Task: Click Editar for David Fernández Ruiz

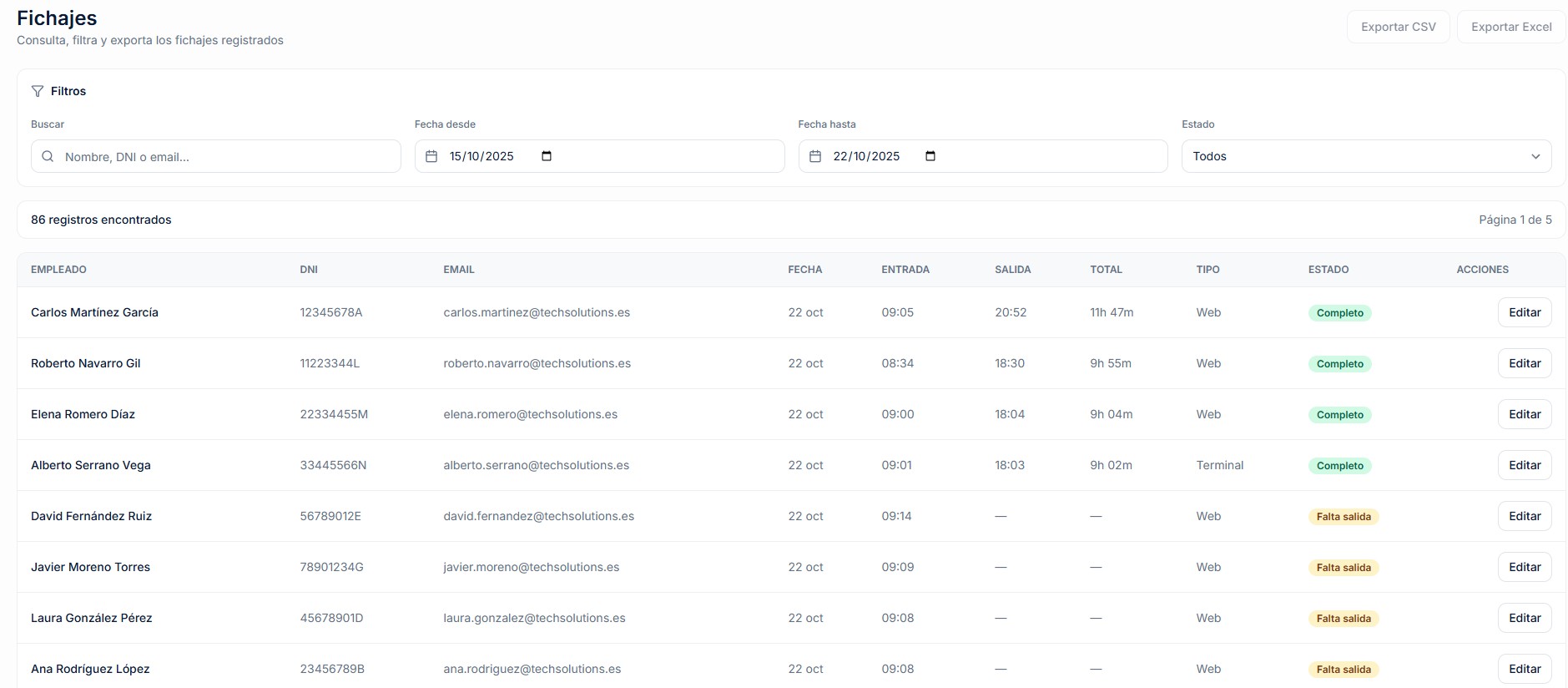Action: pos(1524,516)
